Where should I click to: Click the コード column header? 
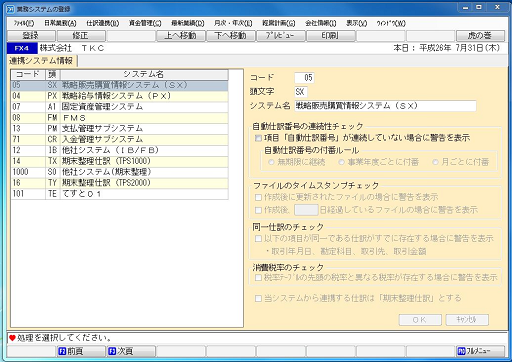28,74
